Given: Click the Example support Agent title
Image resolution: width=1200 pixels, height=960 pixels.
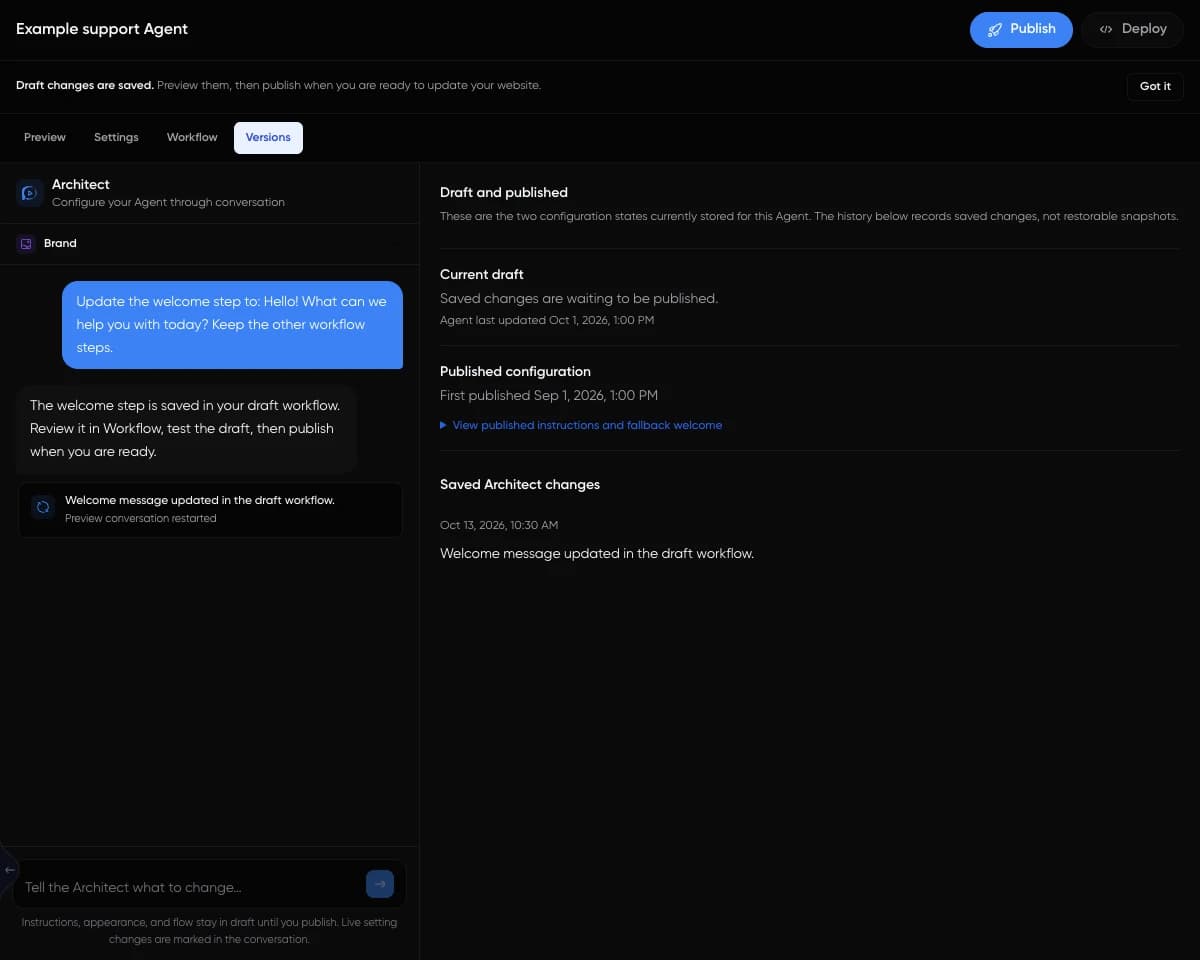Looking at the screenshot, I should 102,29.
